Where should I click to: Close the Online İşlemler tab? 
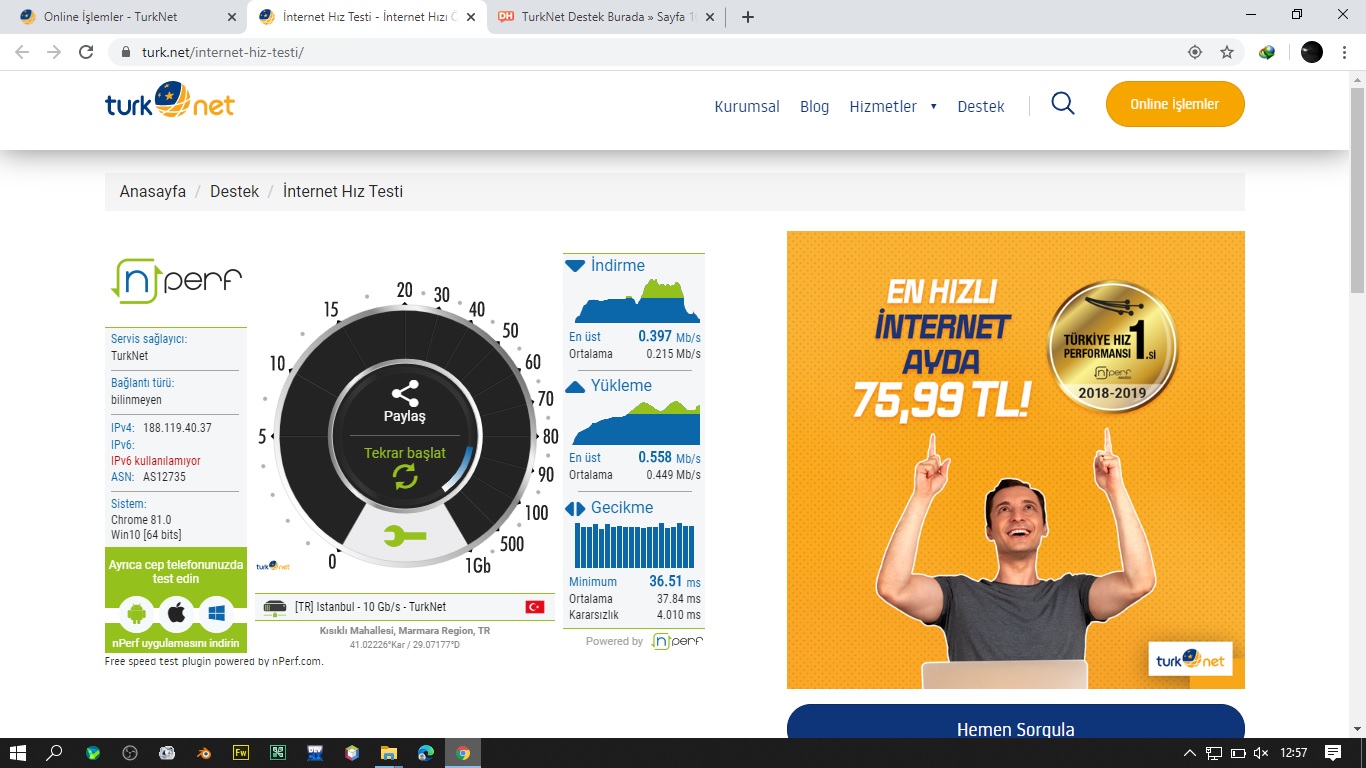232,17
